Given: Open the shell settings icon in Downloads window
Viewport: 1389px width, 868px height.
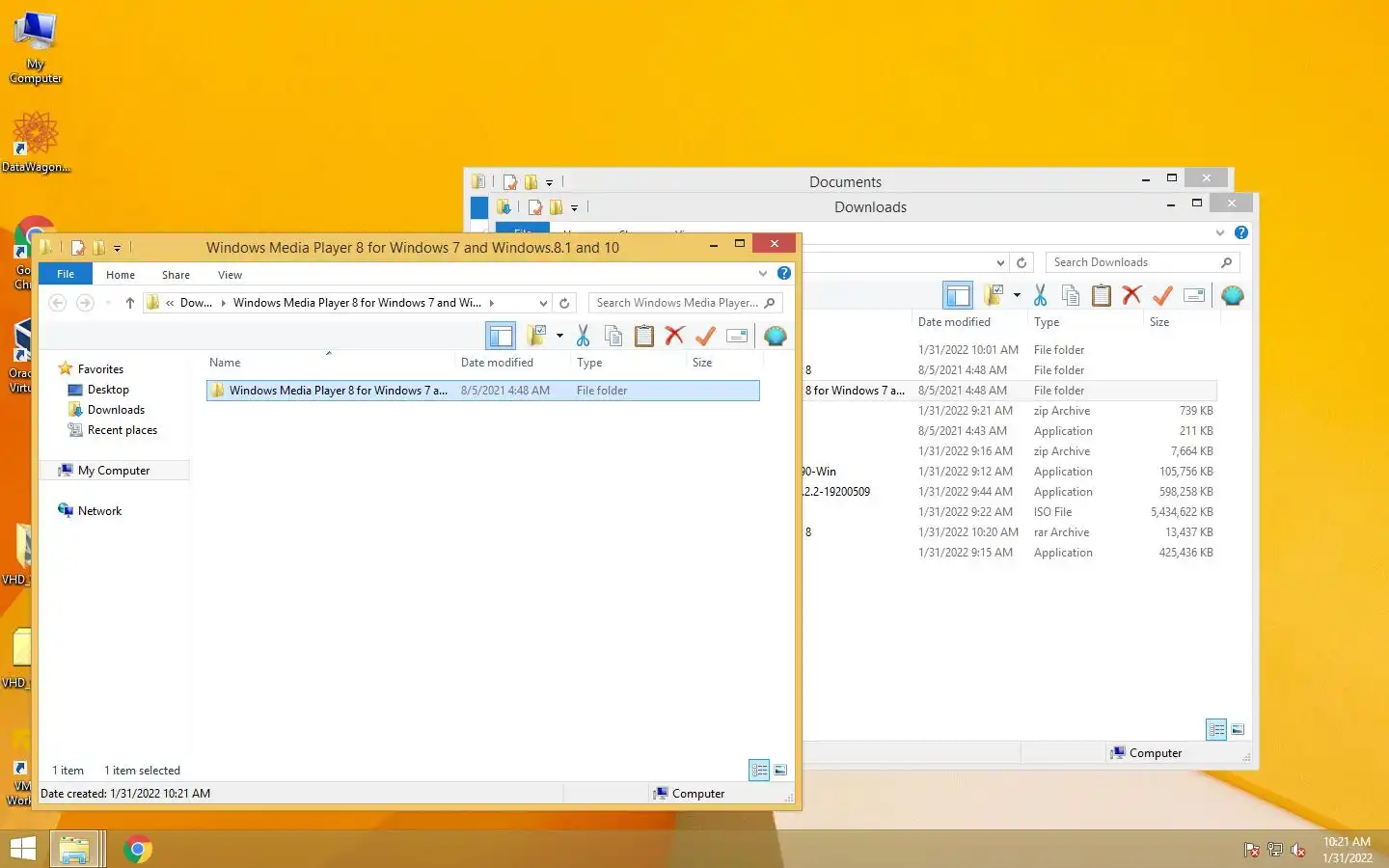Looking at the screenshot, I should pos(1233,295).
